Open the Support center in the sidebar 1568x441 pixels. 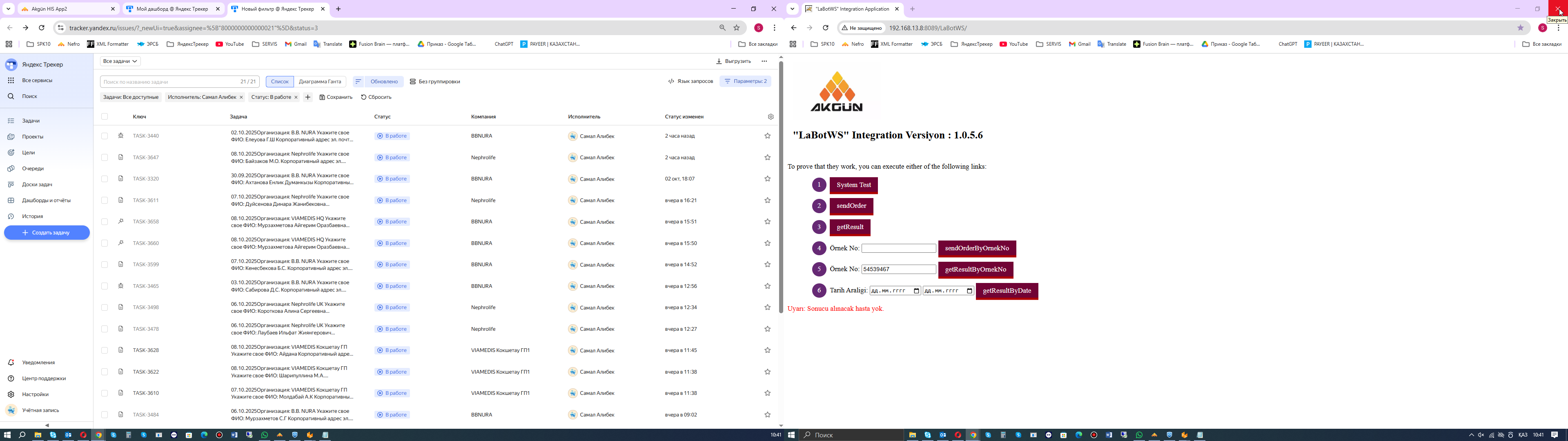tap(44, 378)
